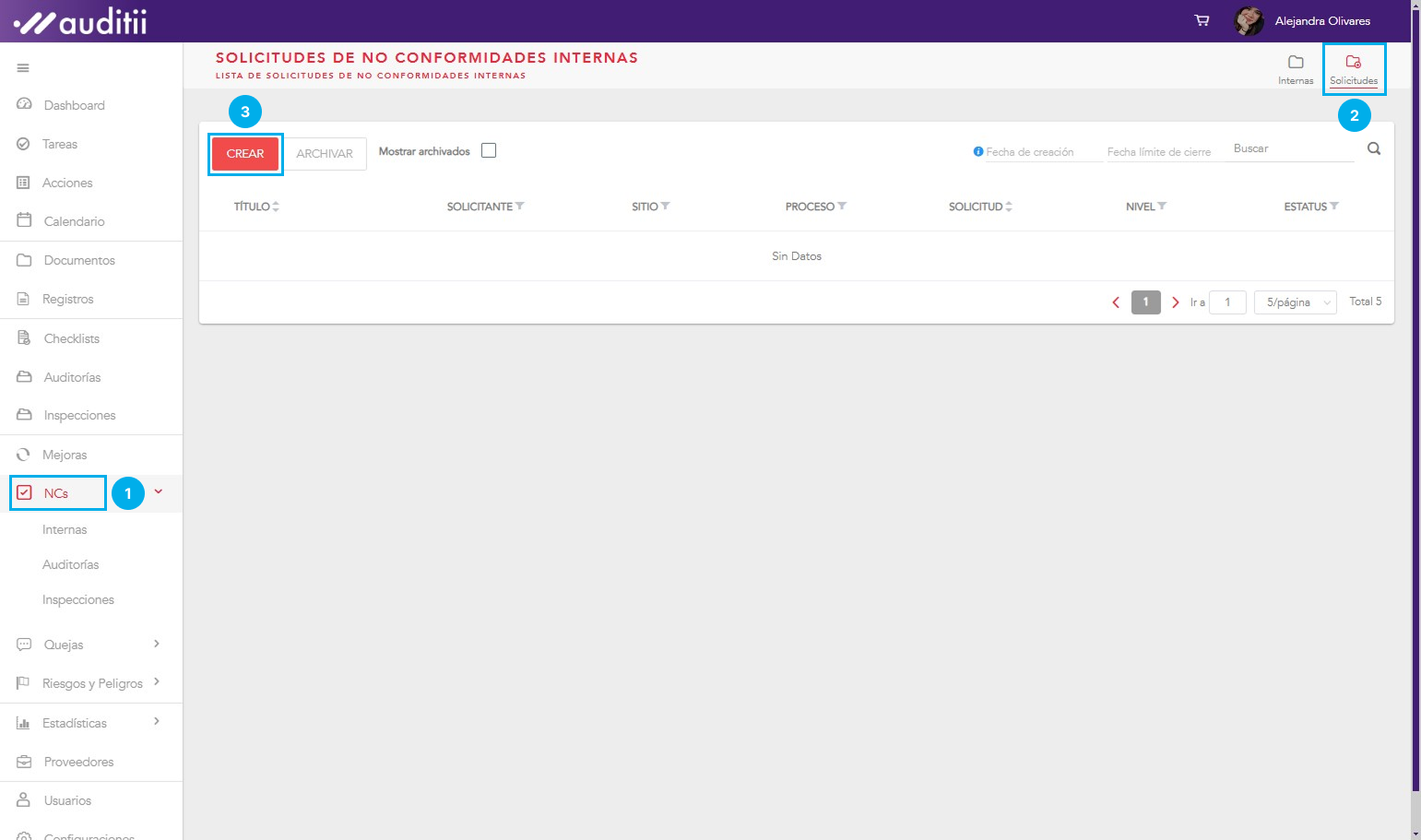The height and width of the screenshot is (840, 1421).
Task: Click the Buscar search field
Action: (1289, 148)
